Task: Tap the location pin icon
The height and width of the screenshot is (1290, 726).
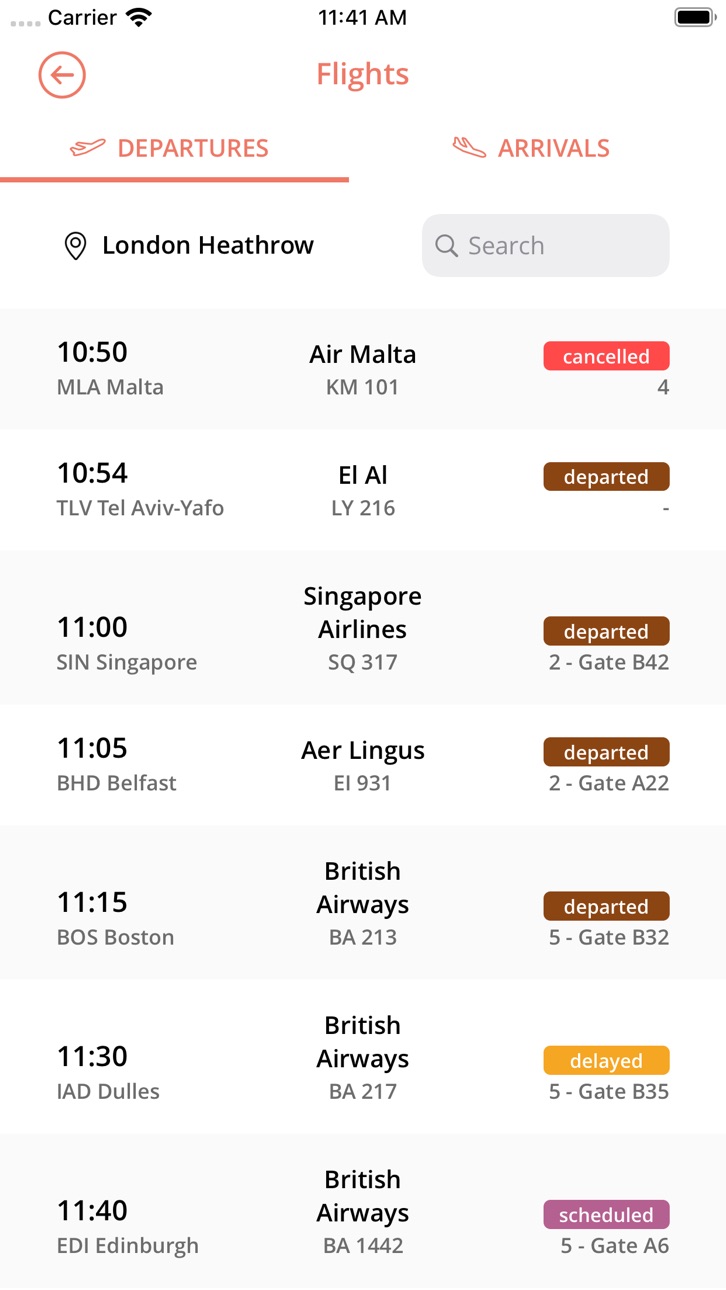Action: [75, 246]
